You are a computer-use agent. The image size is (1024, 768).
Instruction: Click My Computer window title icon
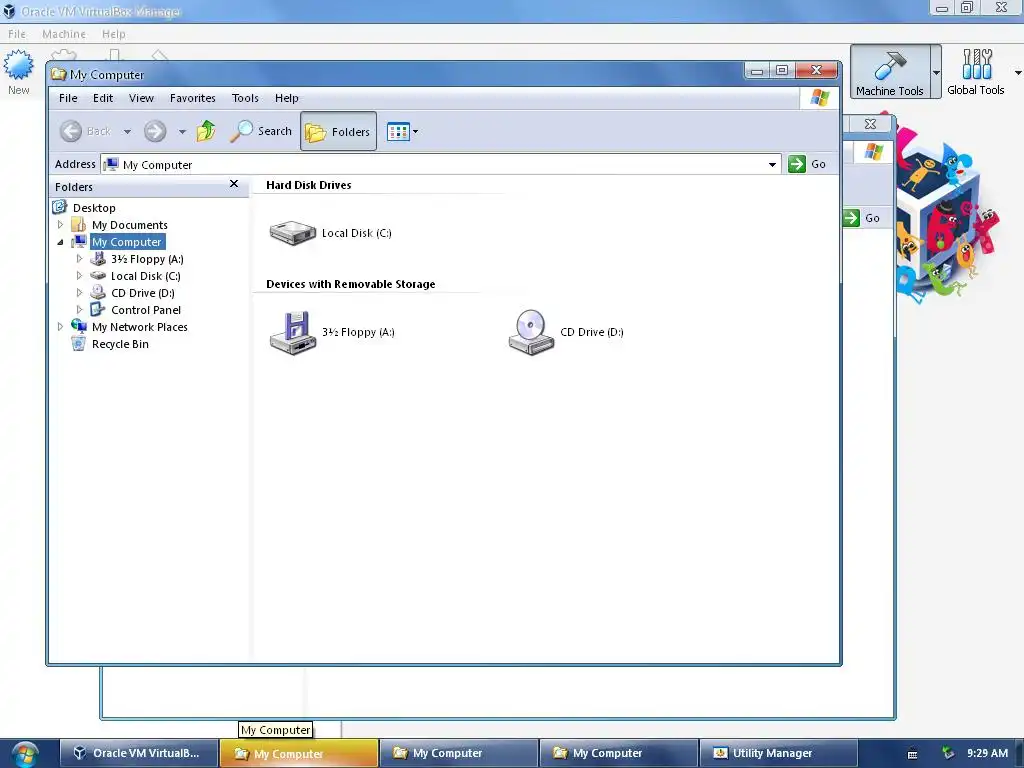click(x=59, y=74)
